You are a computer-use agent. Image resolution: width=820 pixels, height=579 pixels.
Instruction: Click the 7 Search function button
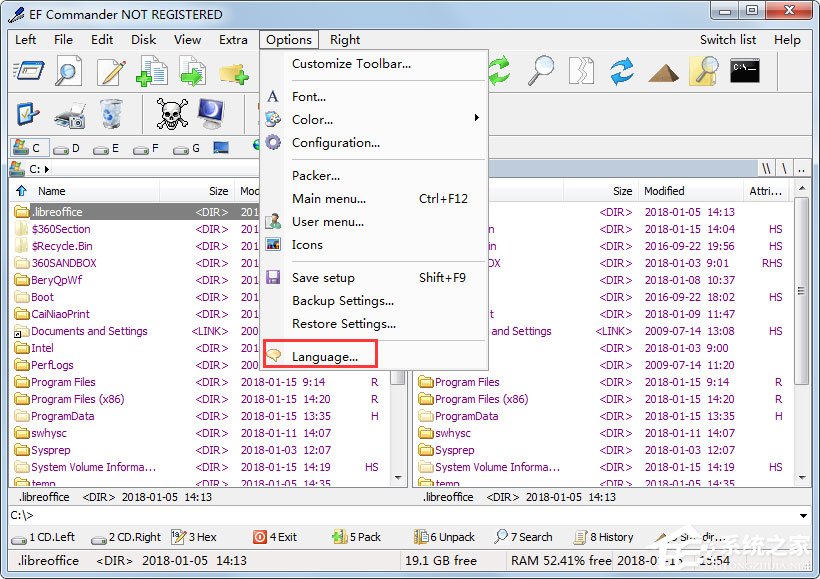coord(524,537)
